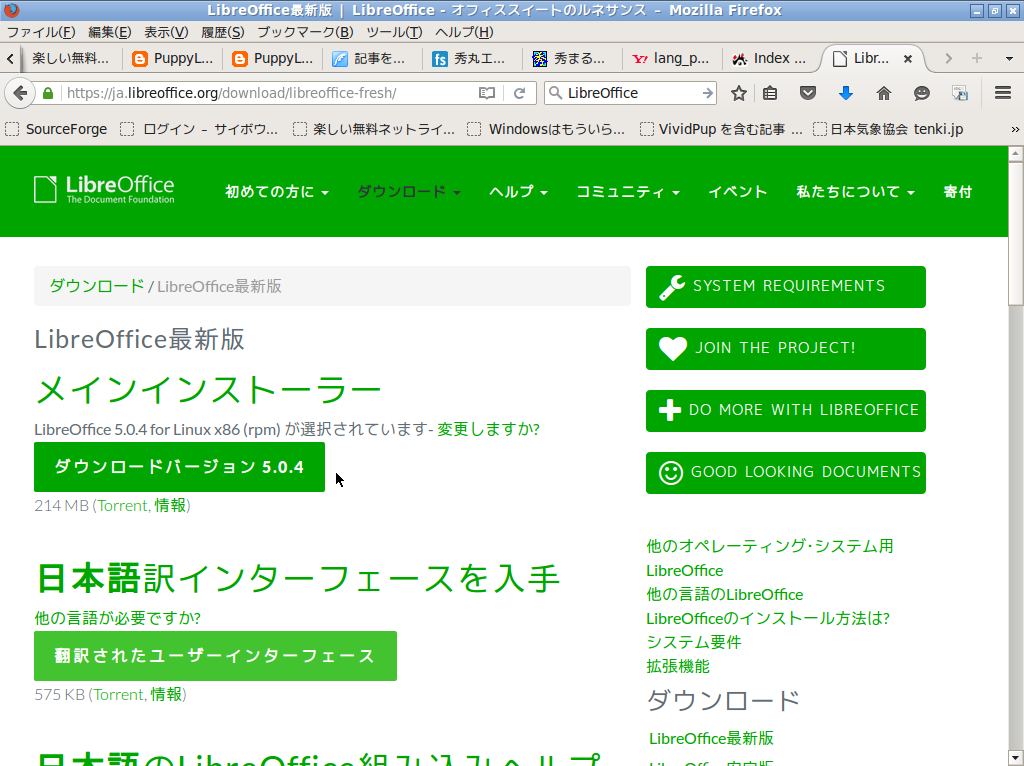Reload the page with the refresh icon

pyautogui.click(x=520, y=93)
